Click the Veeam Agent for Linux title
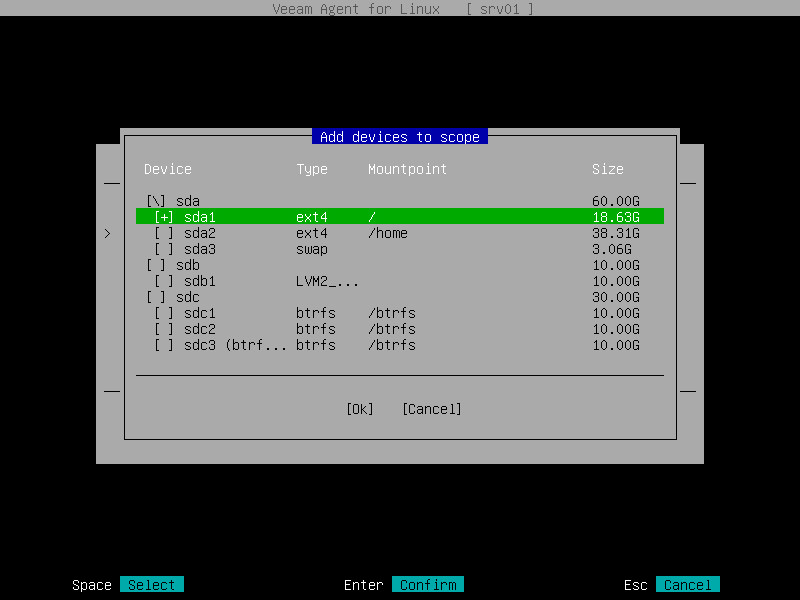 [x=356, y=9]
